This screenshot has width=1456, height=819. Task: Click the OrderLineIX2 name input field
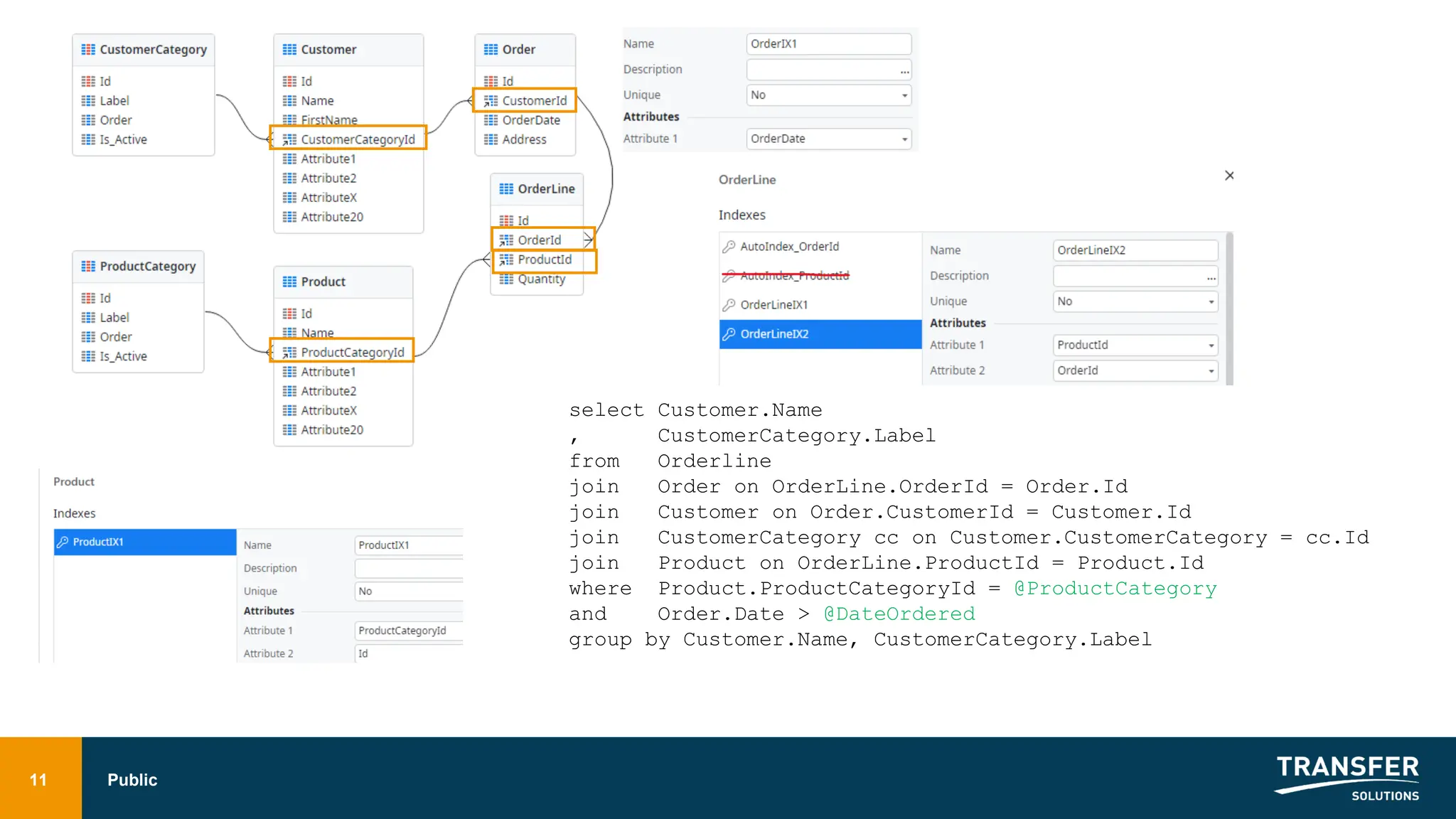pyautogui.click(x=1134, y=250)
